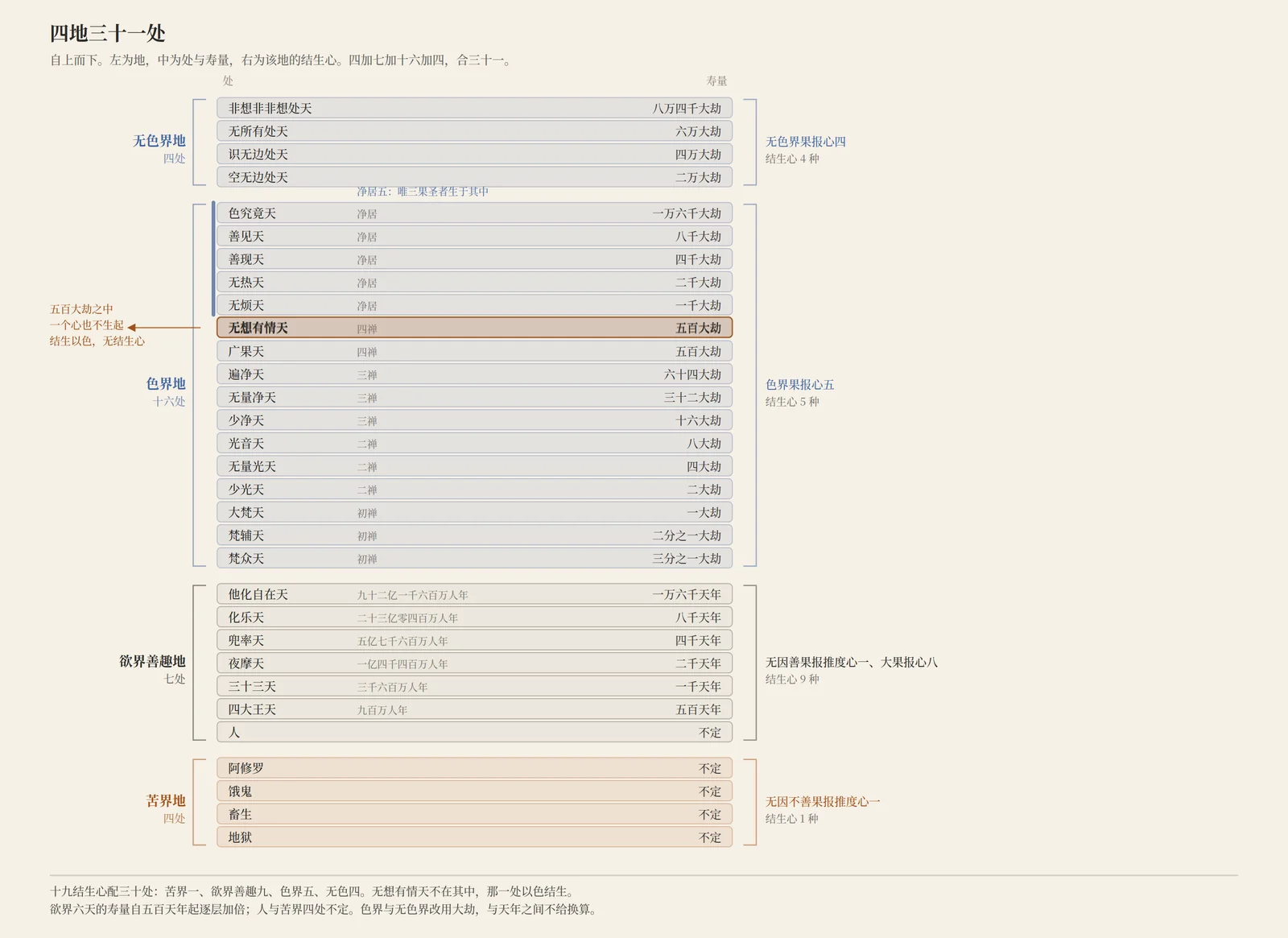
Task: Click the 三分之一大劫 lifespan value
Action: point(687,559)
